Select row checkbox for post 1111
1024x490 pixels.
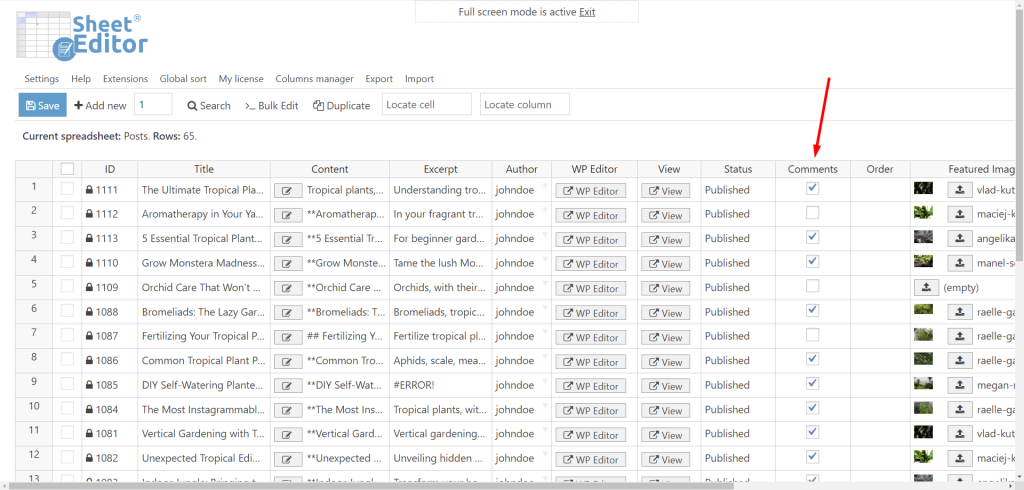pyautogui.click(x=67, y=189)
